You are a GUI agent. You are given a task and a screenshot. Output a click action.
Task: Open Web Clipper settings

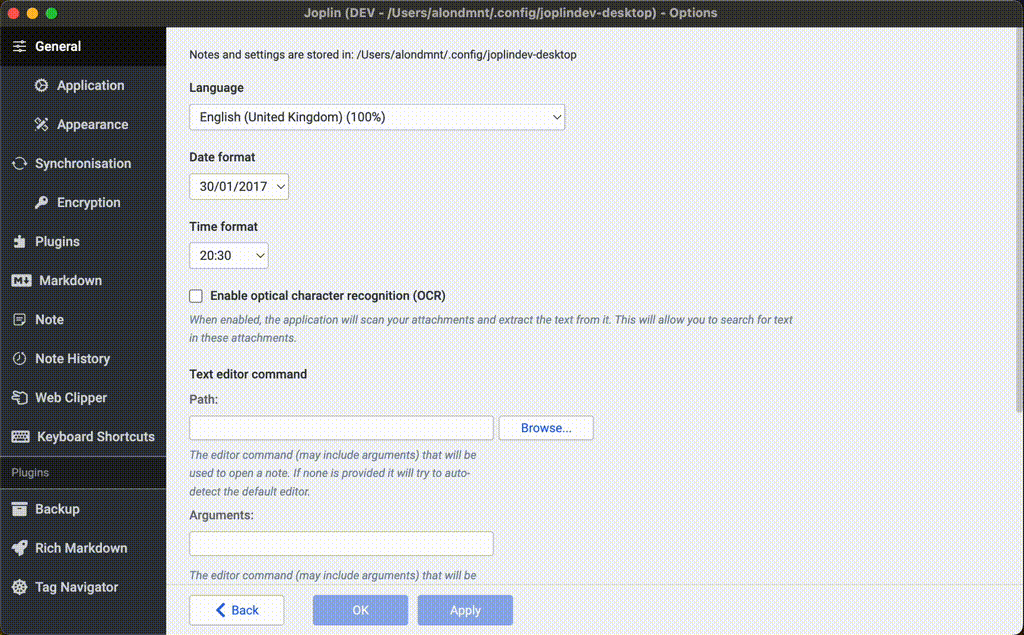83,397
